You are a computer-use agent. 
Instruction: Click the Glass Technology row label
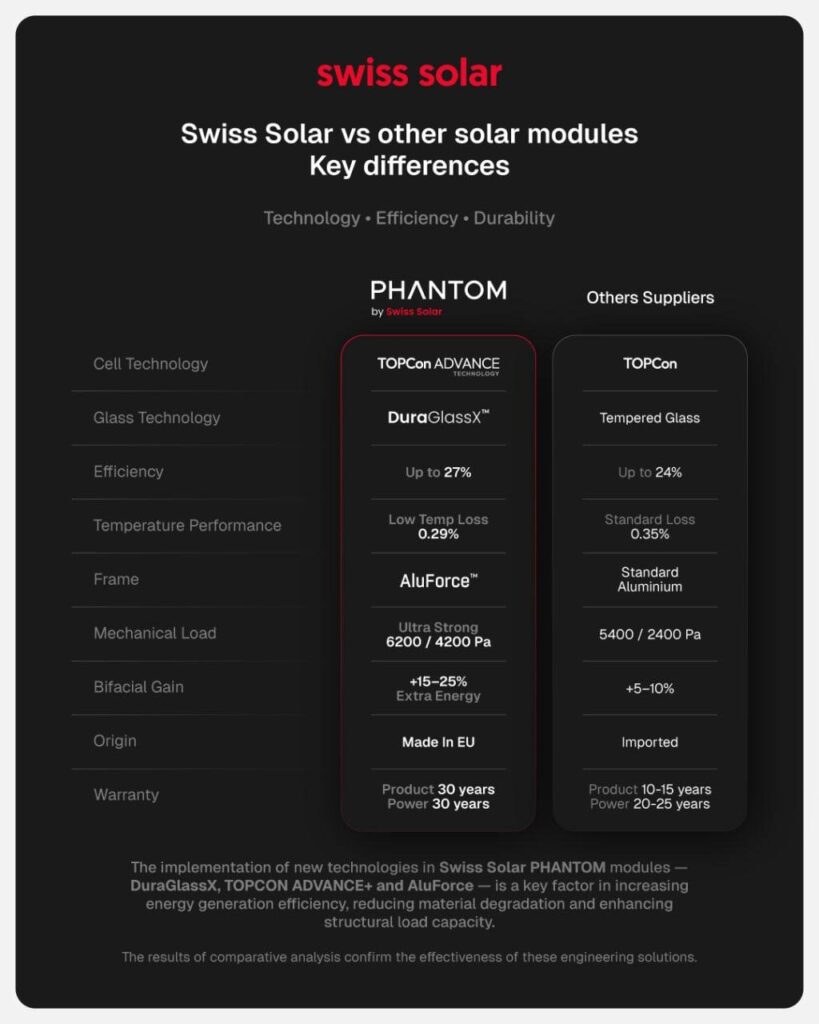[156, 418]
